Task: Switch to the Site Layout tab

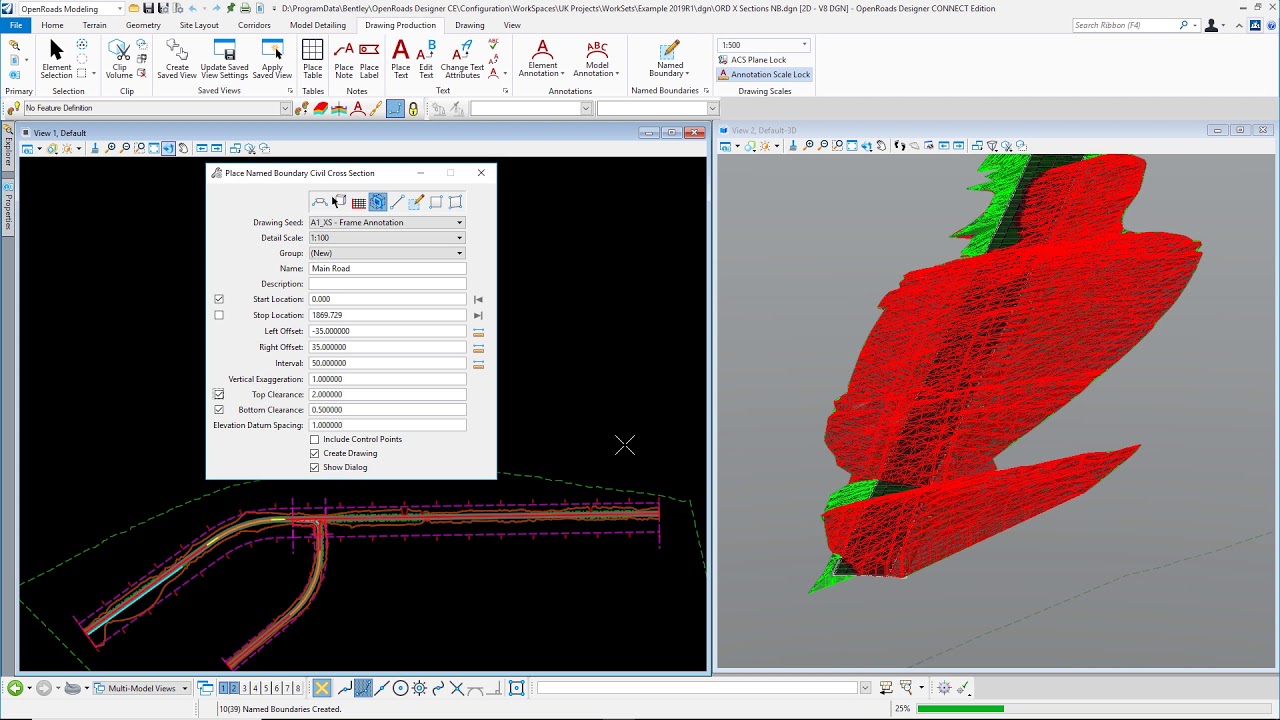Action: click(x=199, y=25)
